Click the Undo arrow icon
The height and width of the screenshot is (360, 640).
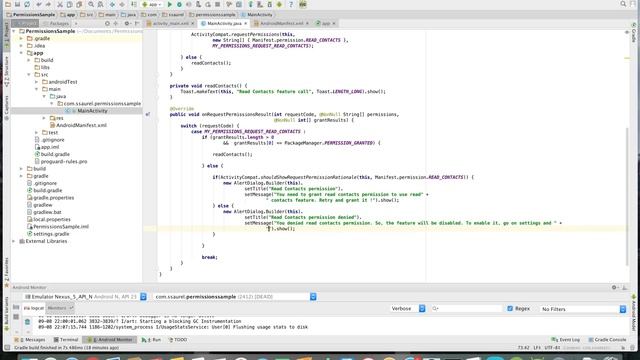(39, 4)
